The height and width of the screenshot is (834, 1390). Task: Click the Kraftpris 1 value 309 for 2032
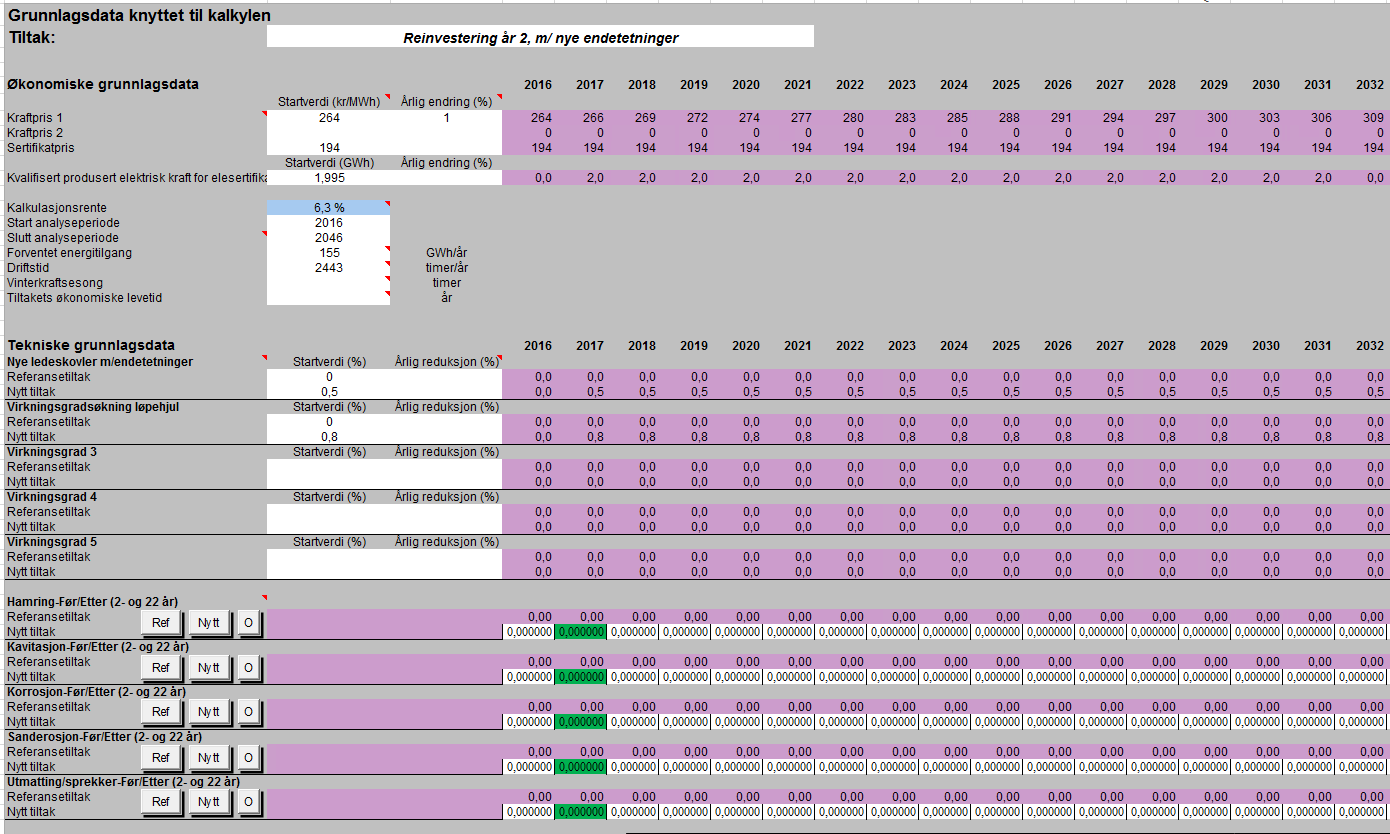(x=1374, y=118)
